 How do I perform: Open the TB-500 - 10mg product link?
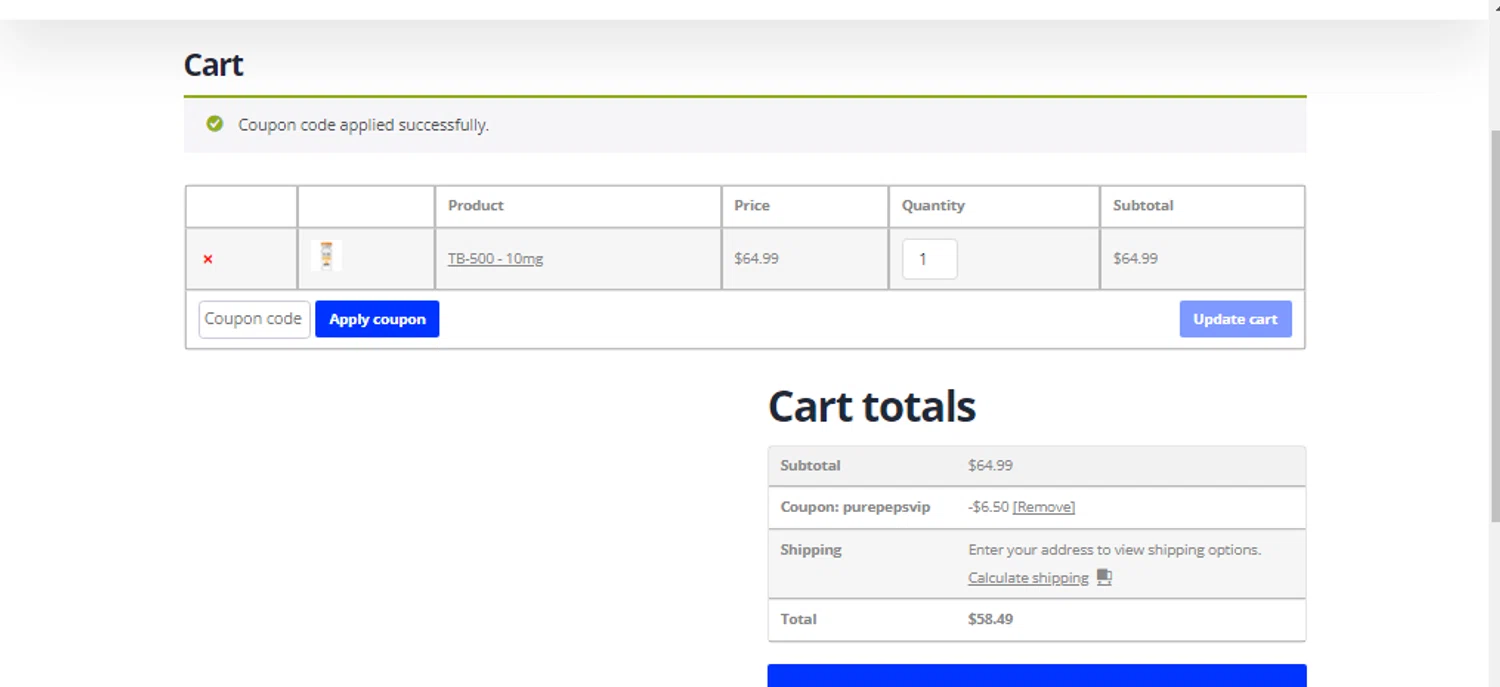495,259
